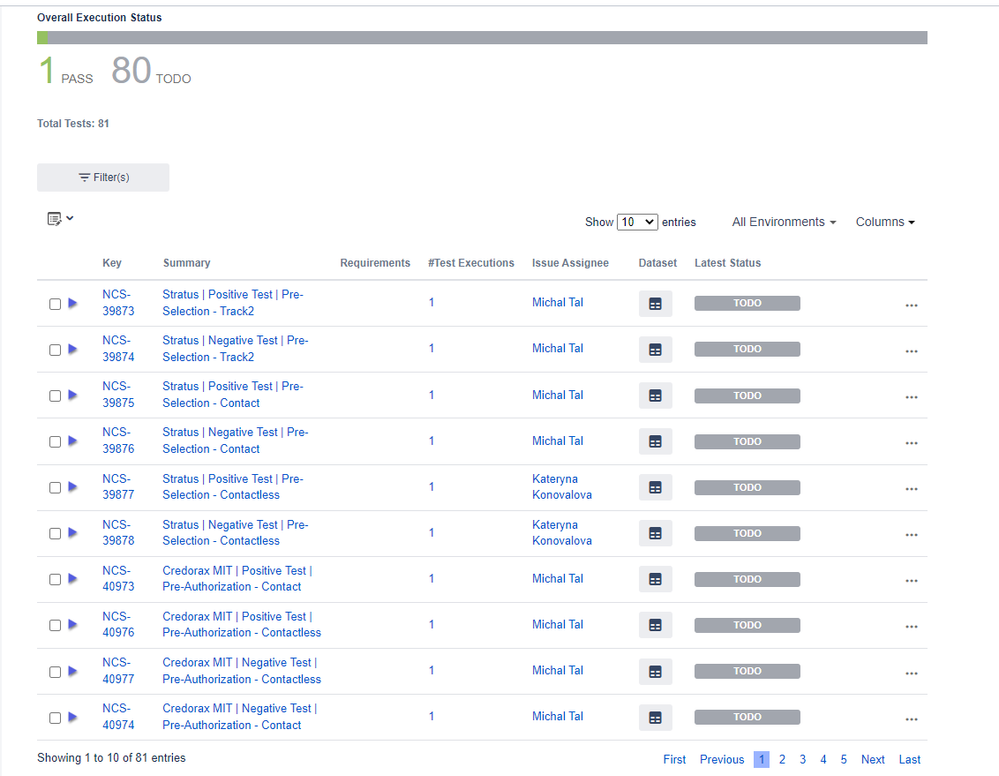Screen dimensions: 999x776
Task: Run test NCS-39873 with play icon
Action: (x=73, y=303)
